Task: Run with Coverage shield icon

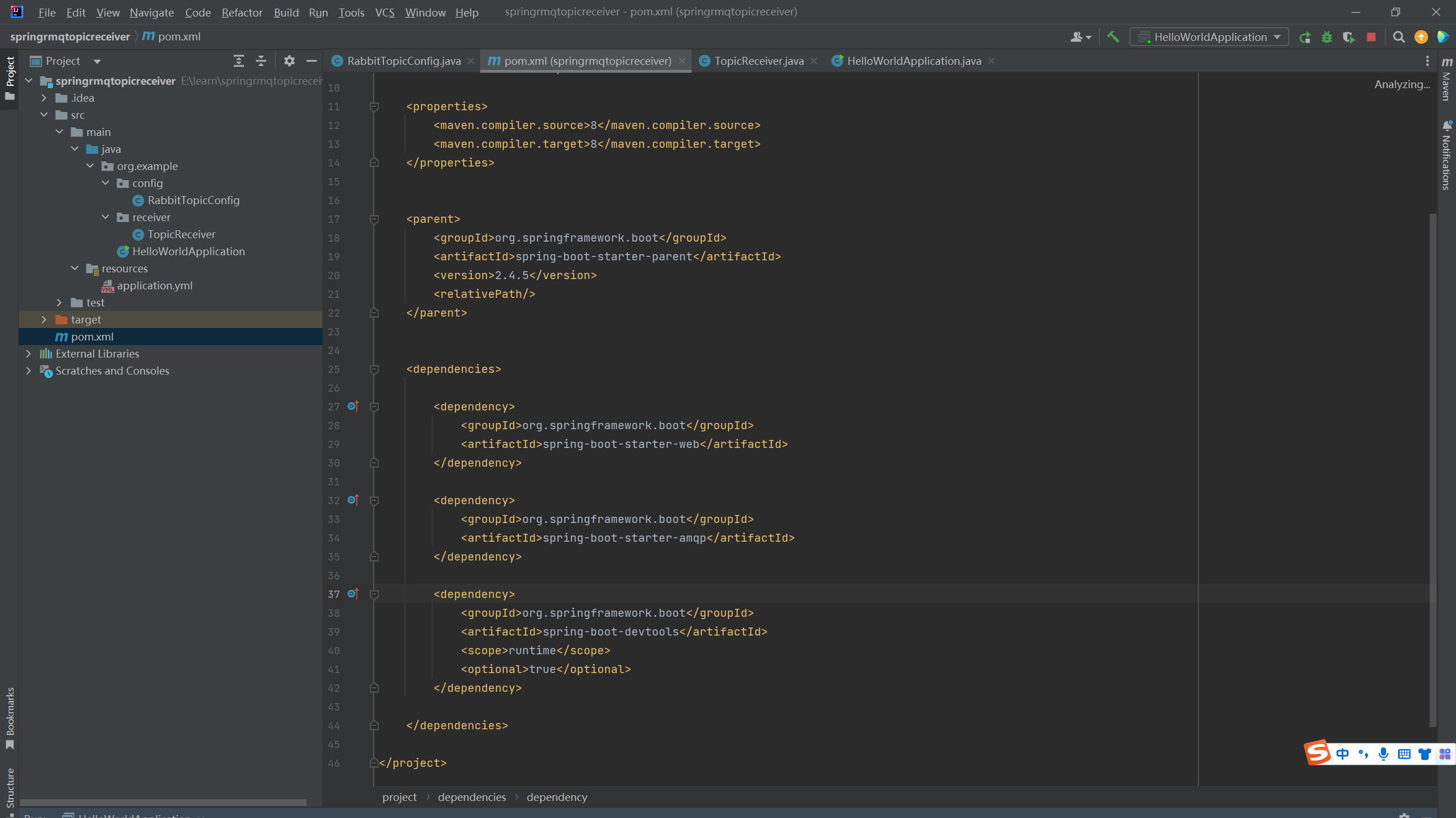Action: coord(1349,38)
